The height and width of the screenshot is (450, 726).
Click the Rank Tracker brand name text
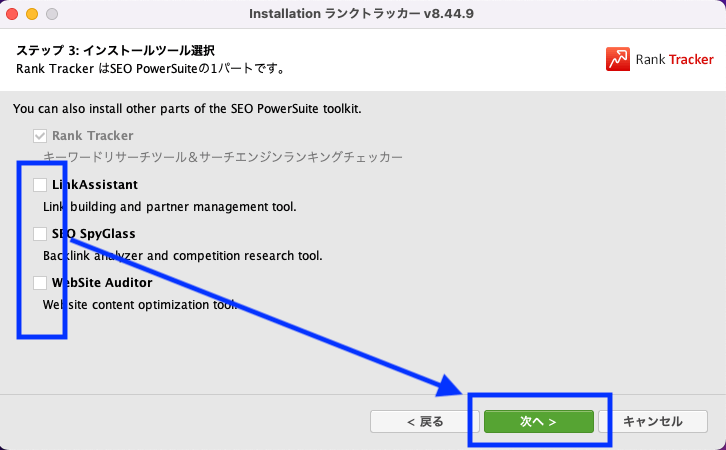tap(675, 59)
